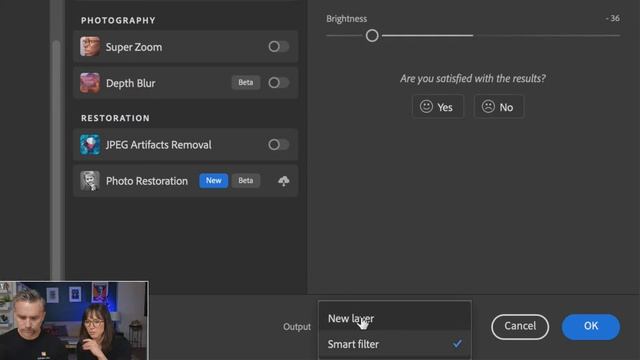Click the JPEG Artifacts Removal thumbnail icon

[90, 144]
